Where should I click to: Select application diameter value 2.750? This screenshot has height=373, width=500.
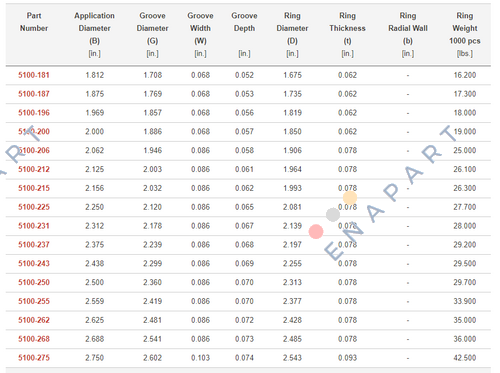click(94, 358)
